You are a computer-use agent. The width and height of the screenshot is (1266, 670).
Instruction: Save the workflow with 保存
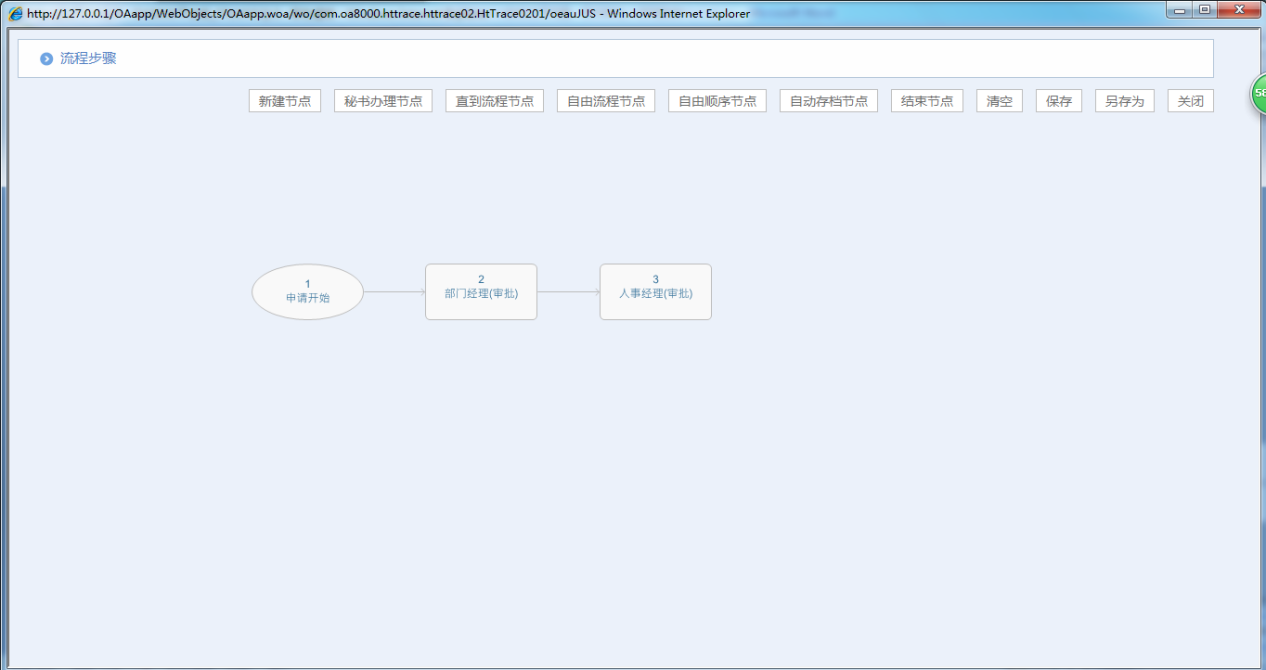[x=1059, y=101]
